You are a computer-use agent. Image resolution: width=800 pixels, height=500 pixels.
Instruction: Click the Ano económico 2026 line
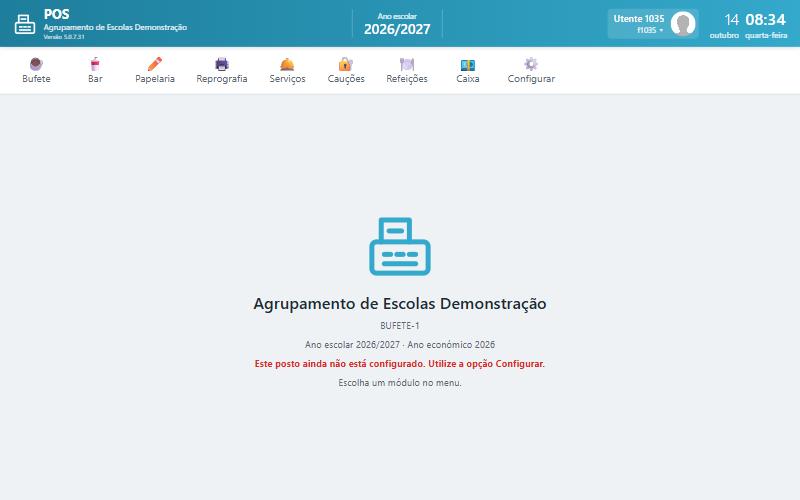[451, 344]
